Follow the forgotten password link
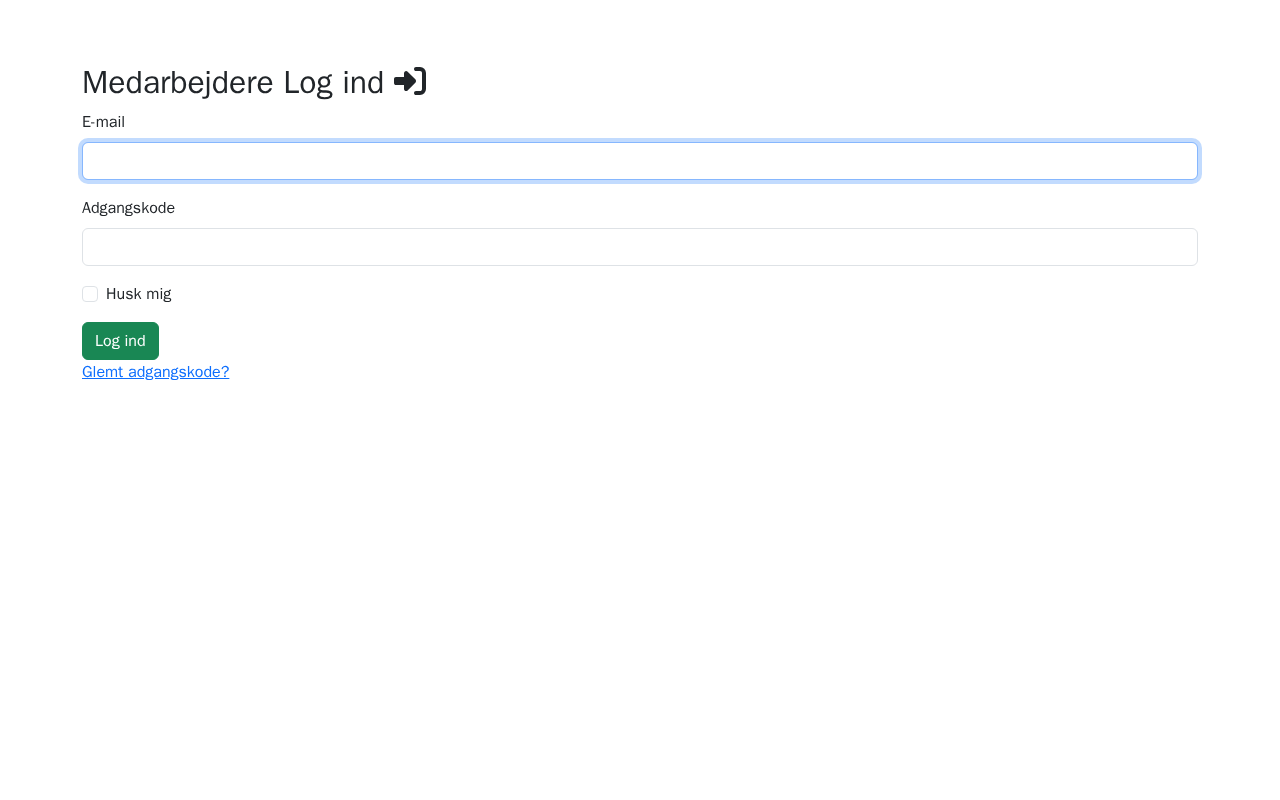 click(x=155, y=372)
